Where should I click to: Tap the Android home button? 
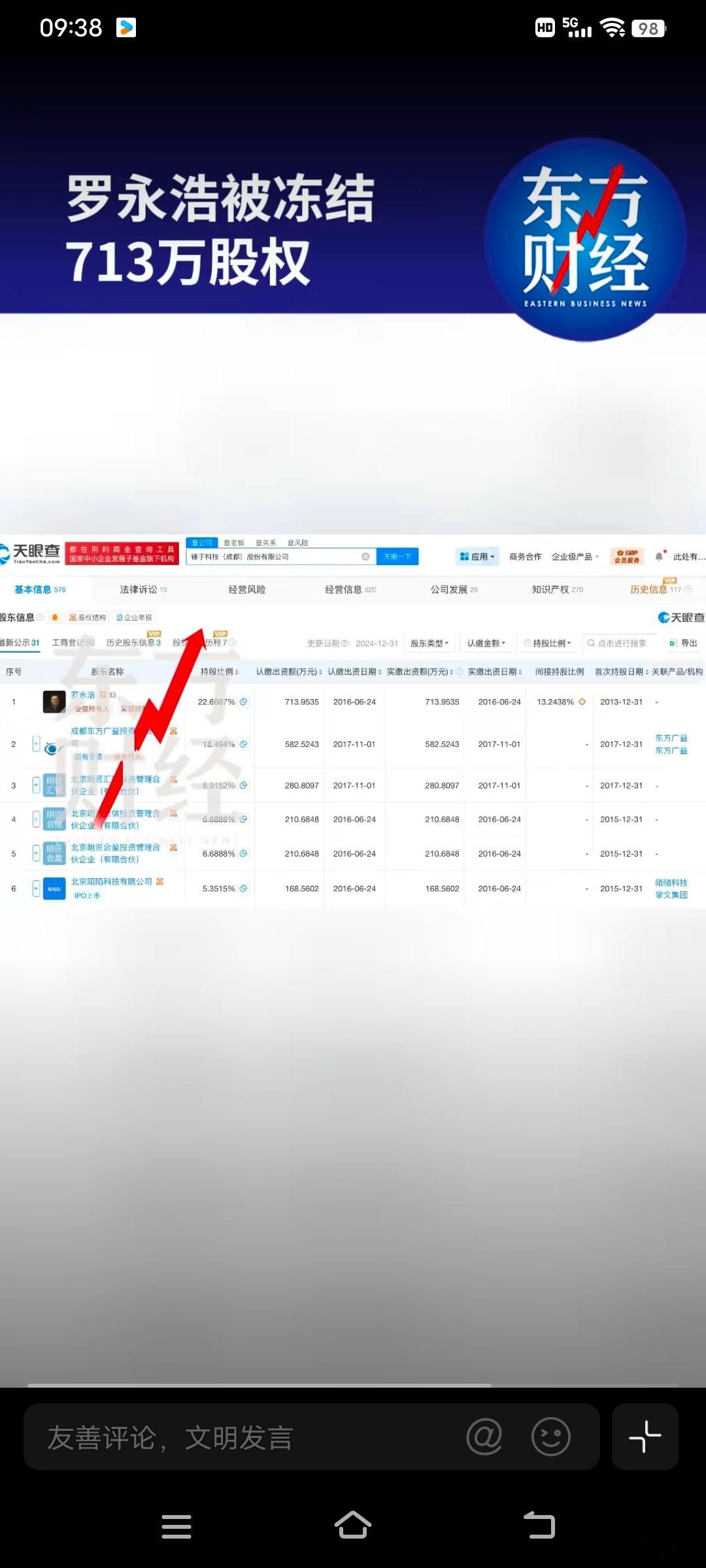tap(353, 1526)
